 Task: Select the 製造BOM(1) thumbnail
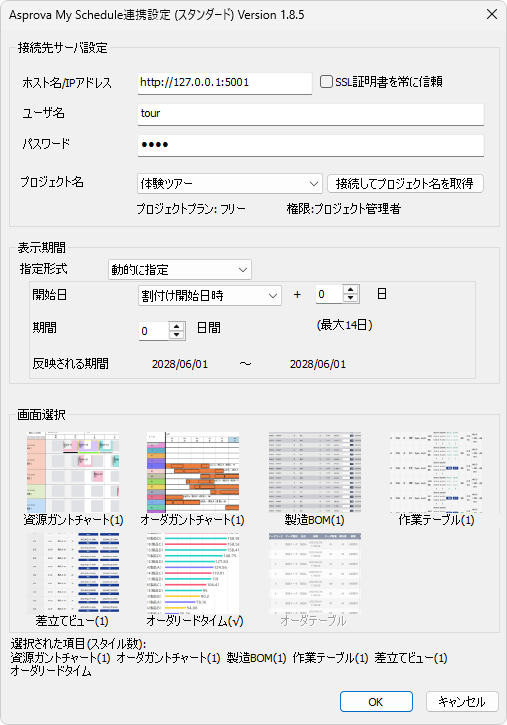click(x=315, y=472)
